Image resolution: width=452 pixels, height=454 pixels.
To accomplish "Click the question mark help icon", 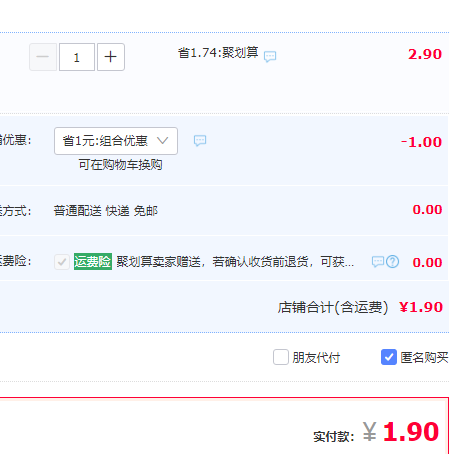I will click(392, 262).
